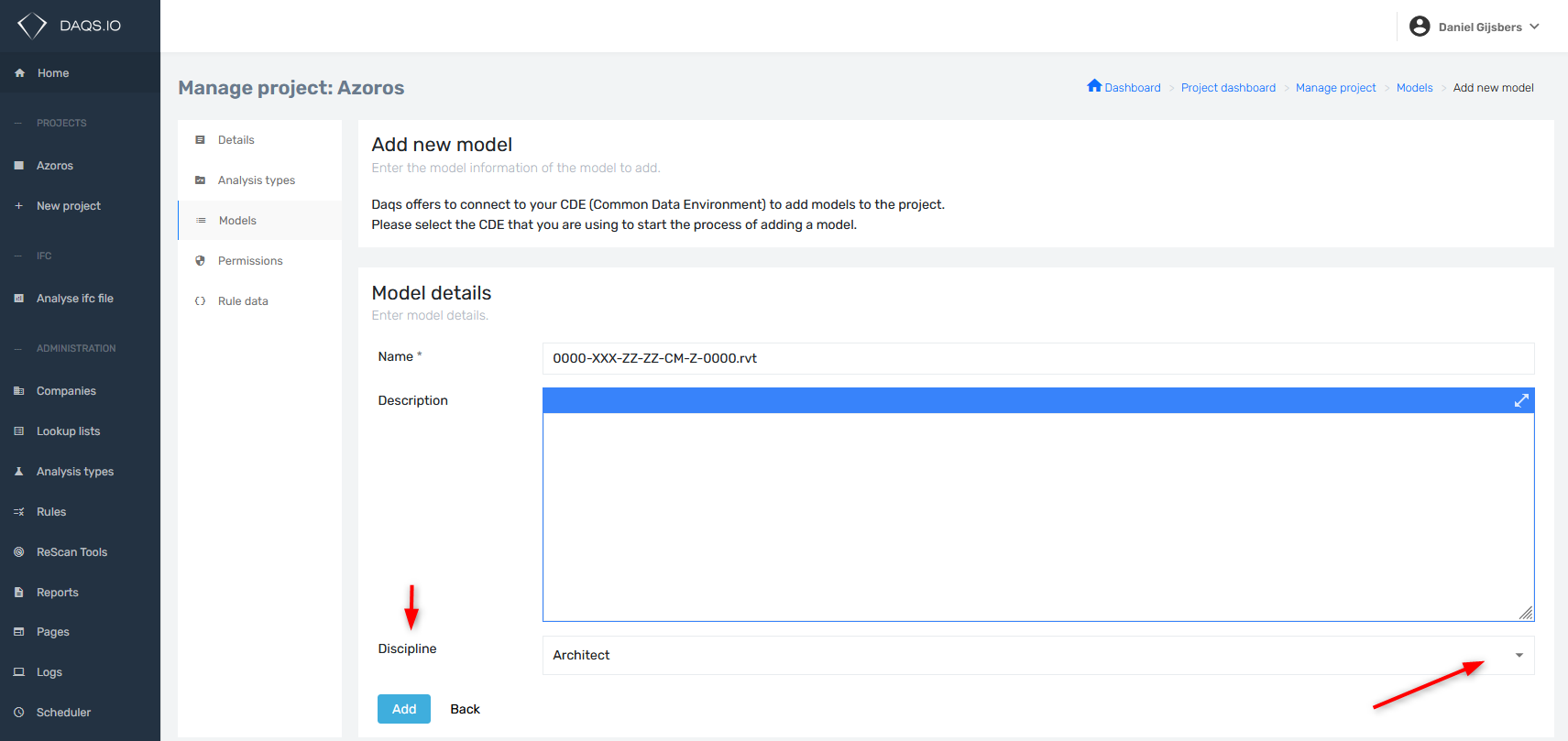Click the Lookup lists icon
This screenshot has width=1568, height=741.
(19, 431)
